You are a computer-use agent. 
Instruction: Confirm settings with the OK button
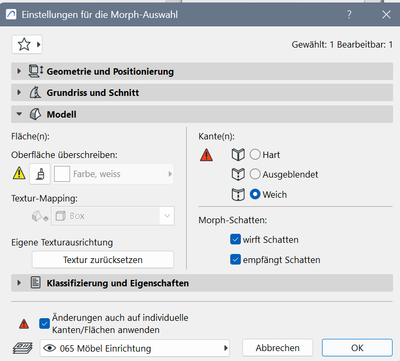[357, 348]
